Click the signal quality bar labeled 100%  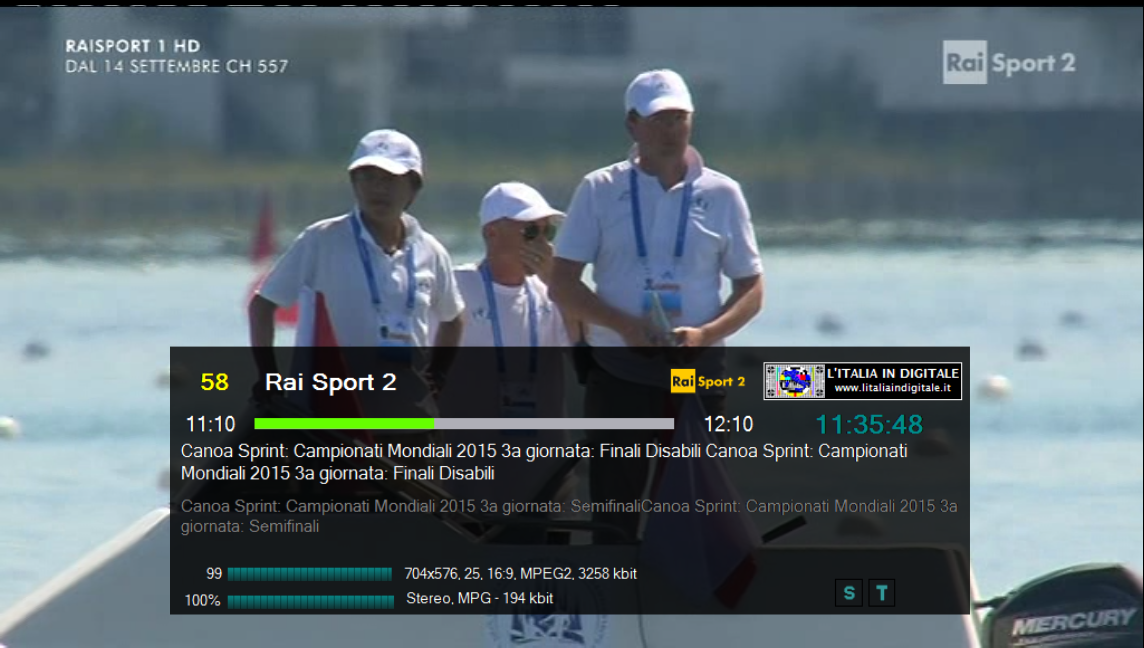point(310,601)
